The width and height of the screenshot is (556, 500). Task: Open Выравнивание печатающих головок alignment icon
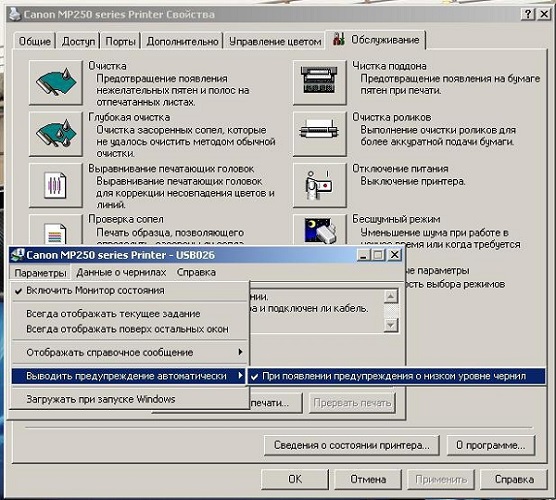pos(56,185)
